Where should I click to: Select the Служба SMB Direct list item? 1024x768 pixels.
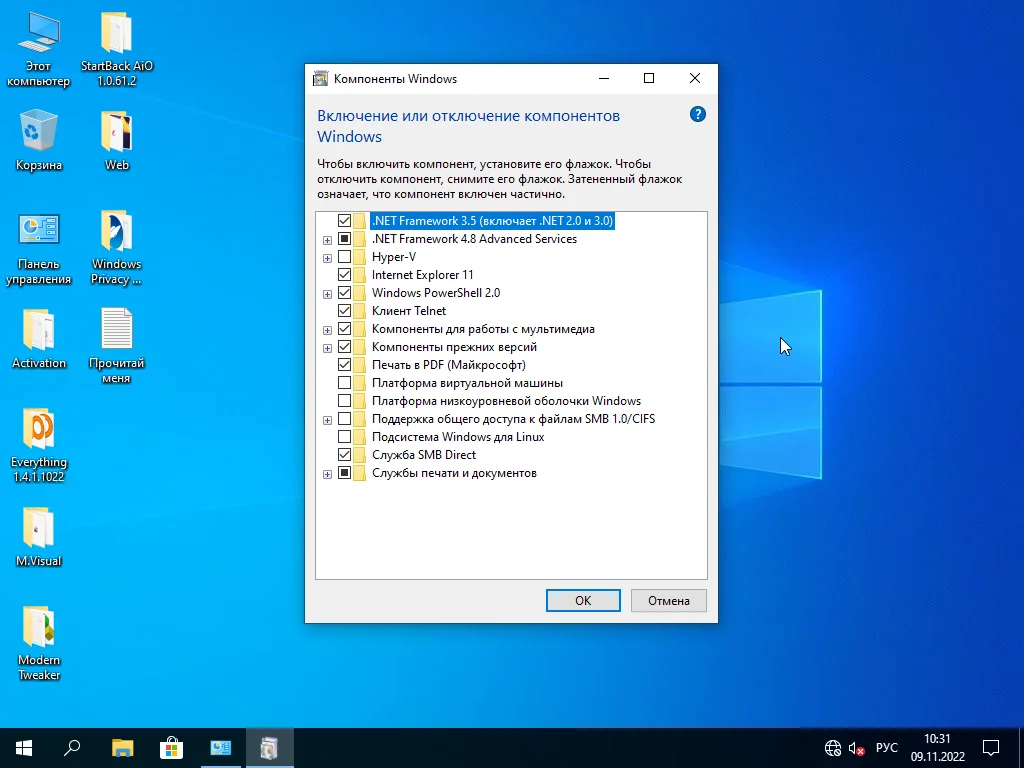(x=423, y=455)
